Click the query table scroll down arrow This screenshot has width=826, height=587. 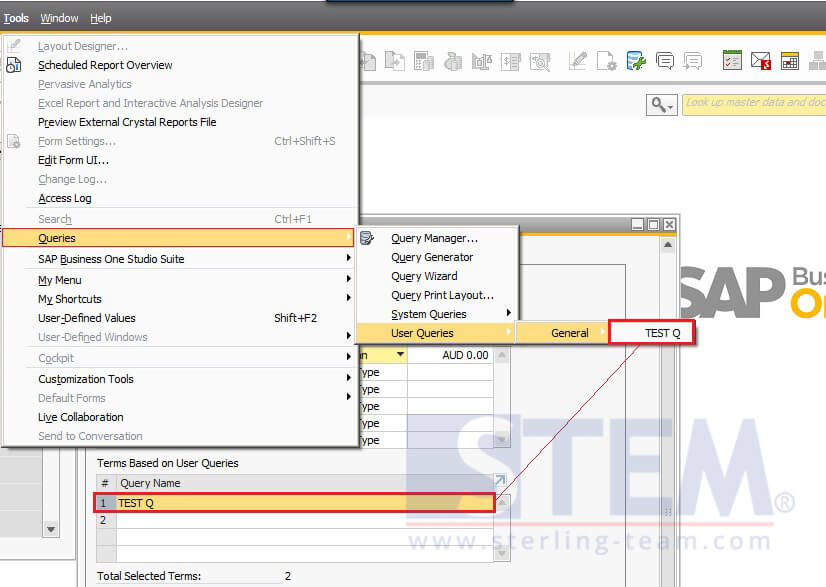tap(502, 553)
